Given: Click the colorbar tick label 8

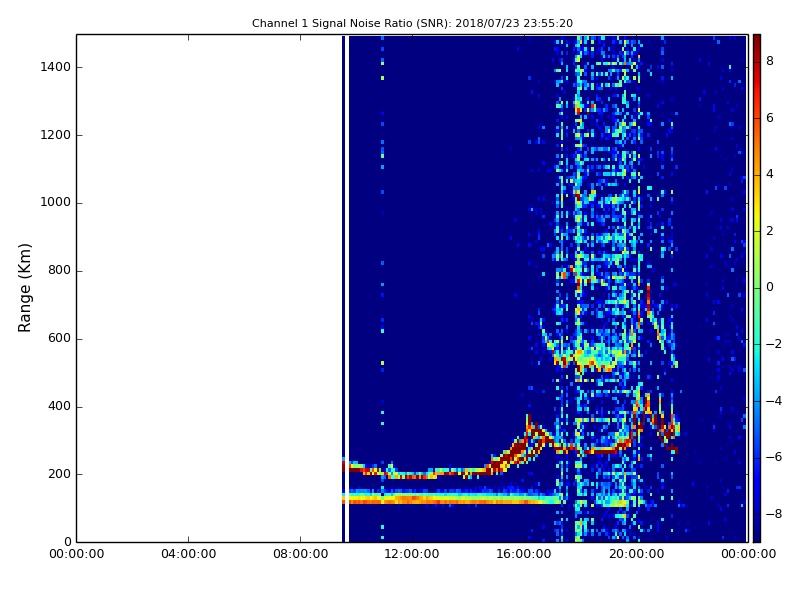Looking at the screenshot, I should pyautogui.click(x=770, y=61).
